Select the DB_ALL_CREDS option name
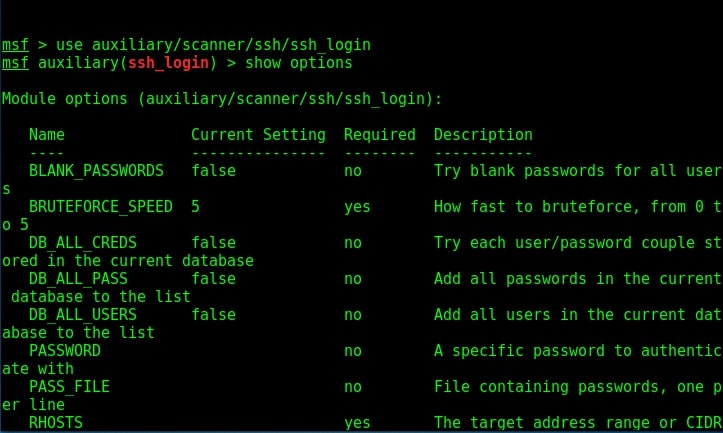The height and width of the screenshot is (433, 723). pos(83,243)
